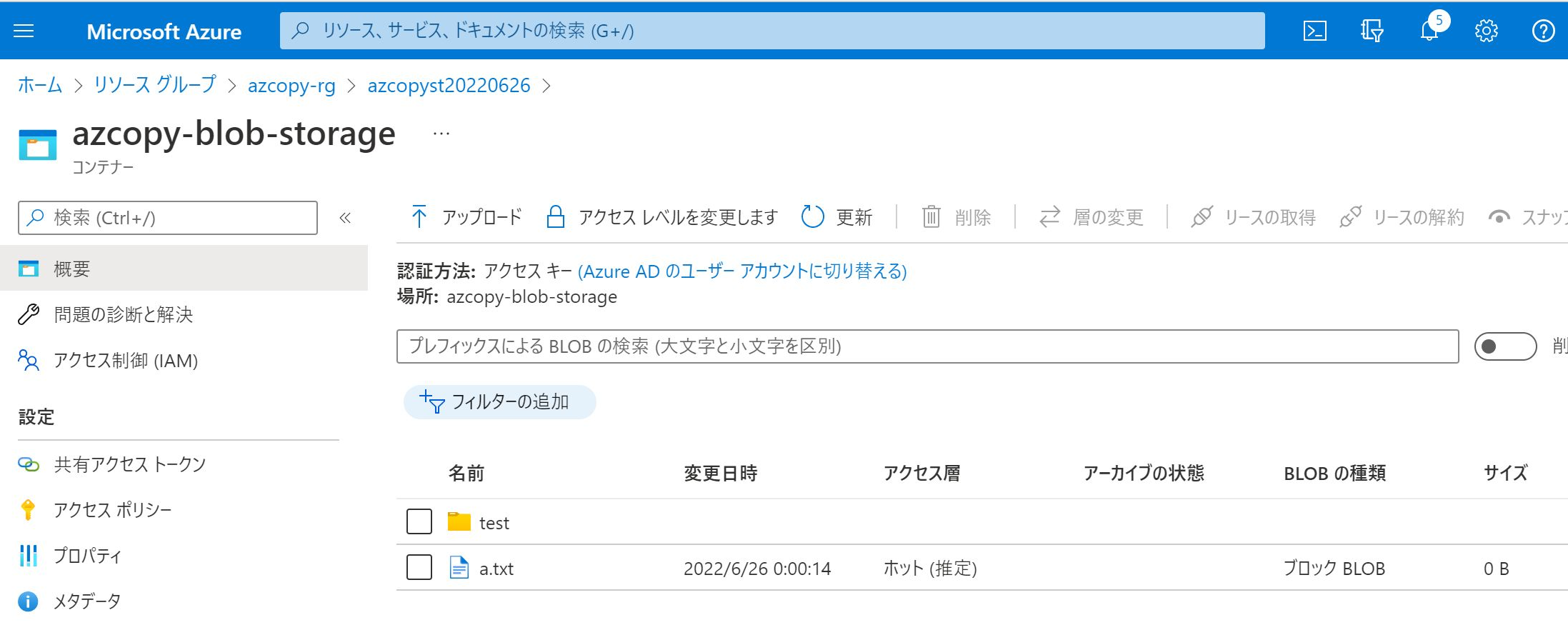Open the directory and subscription filter icon
This screenshot has width=1568, height=635.
pyautogui.click(x=1372, y=31)
